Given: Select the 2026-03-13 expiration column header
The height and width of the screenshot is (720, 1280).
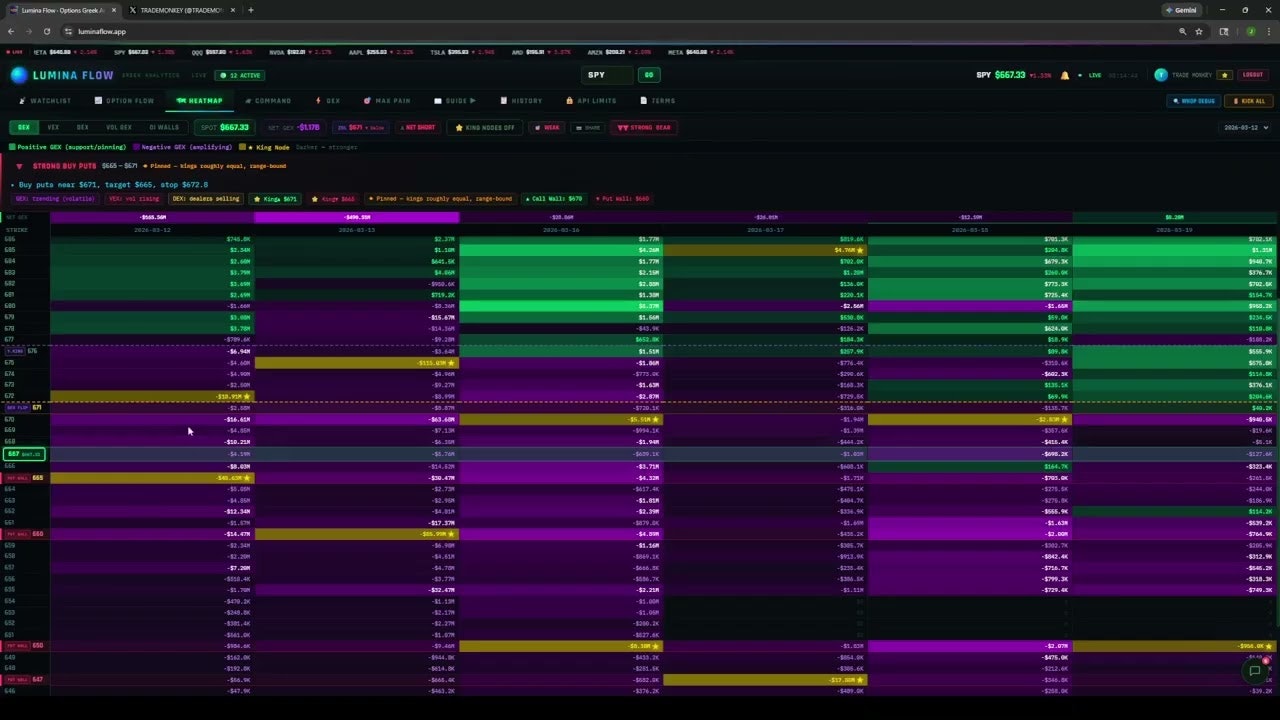Looking at the screenshot, I should tap(357, 230).
